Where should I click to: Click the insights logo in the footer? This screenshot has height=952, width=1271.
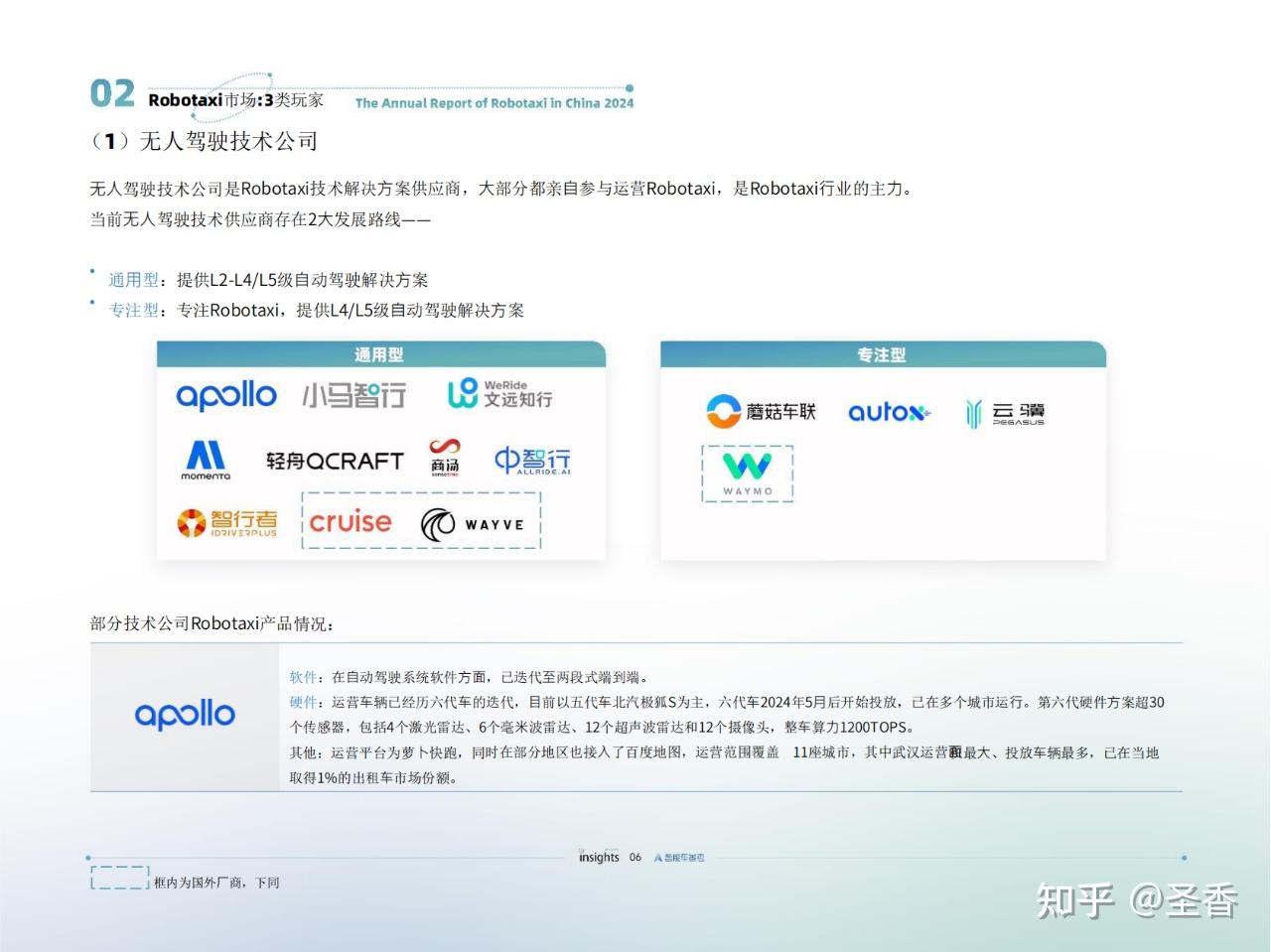598,856
